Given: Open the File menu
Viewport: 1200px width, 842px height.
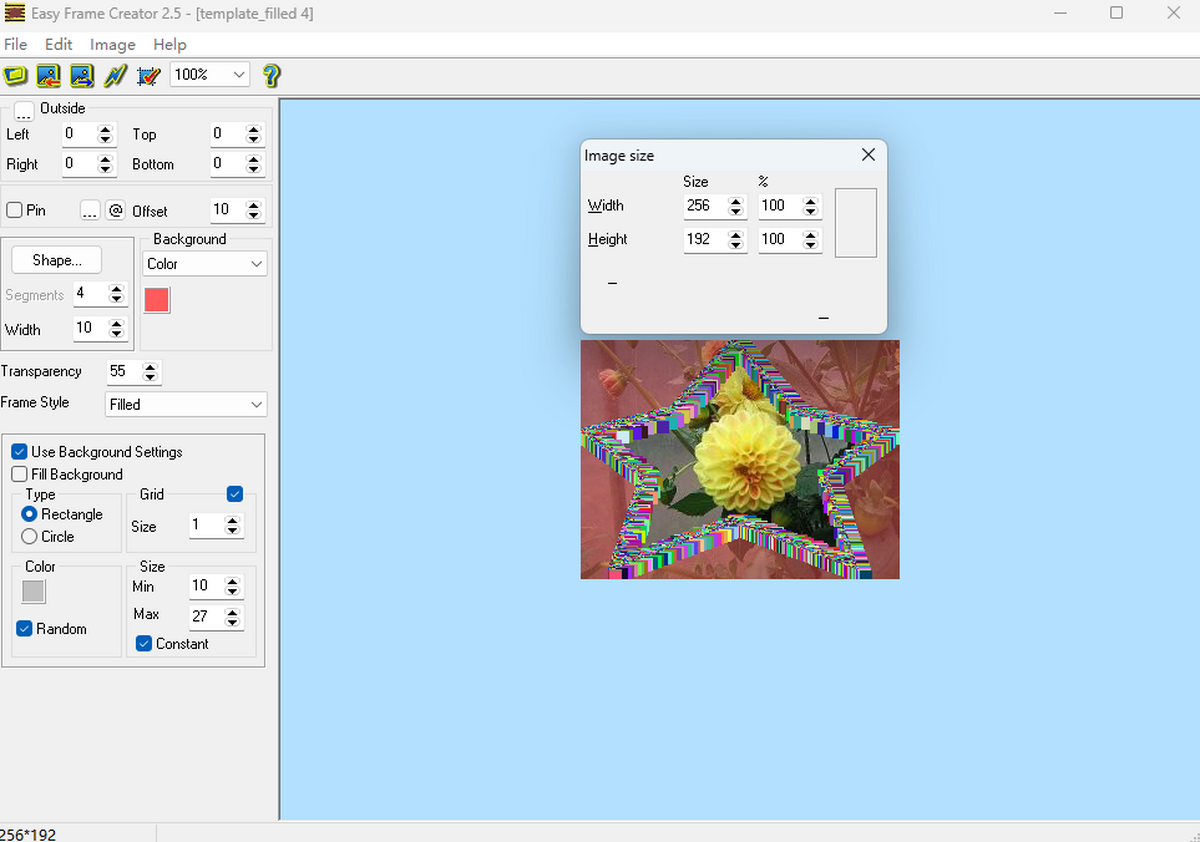Looking at the screenshot, I should point(15,44).
